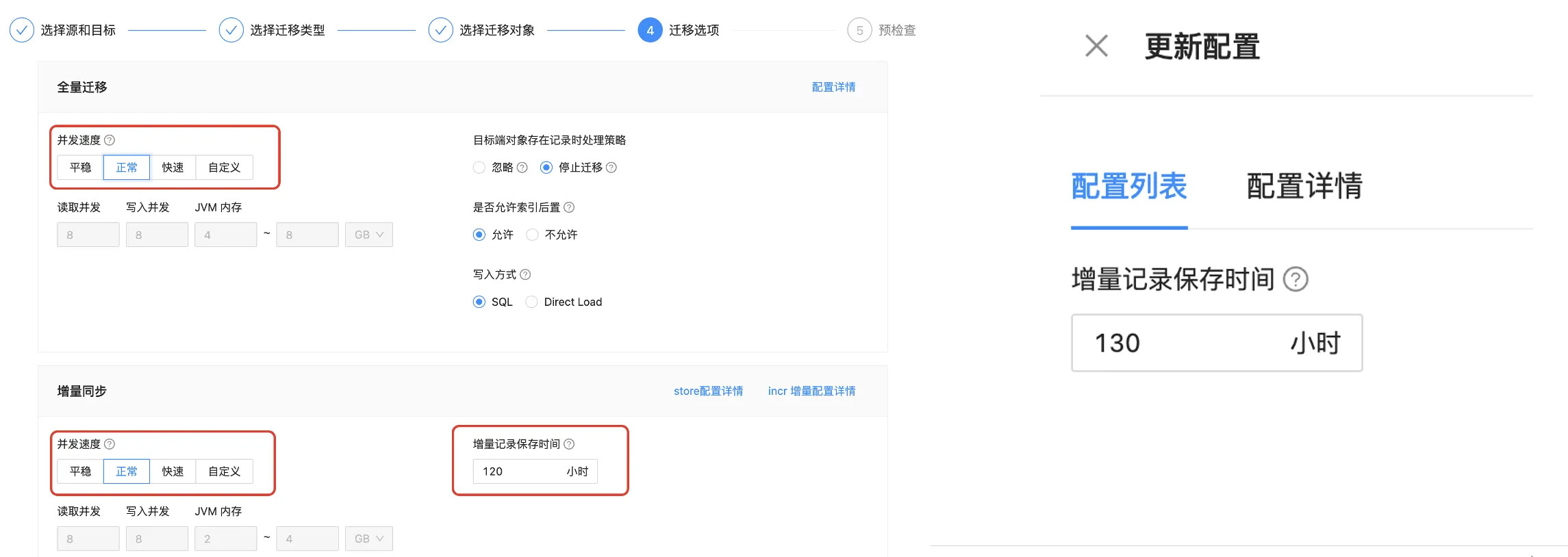The image size is (1568, 557).
Task: Switch to 配置列表 tab
Action: coord(1129,186)
